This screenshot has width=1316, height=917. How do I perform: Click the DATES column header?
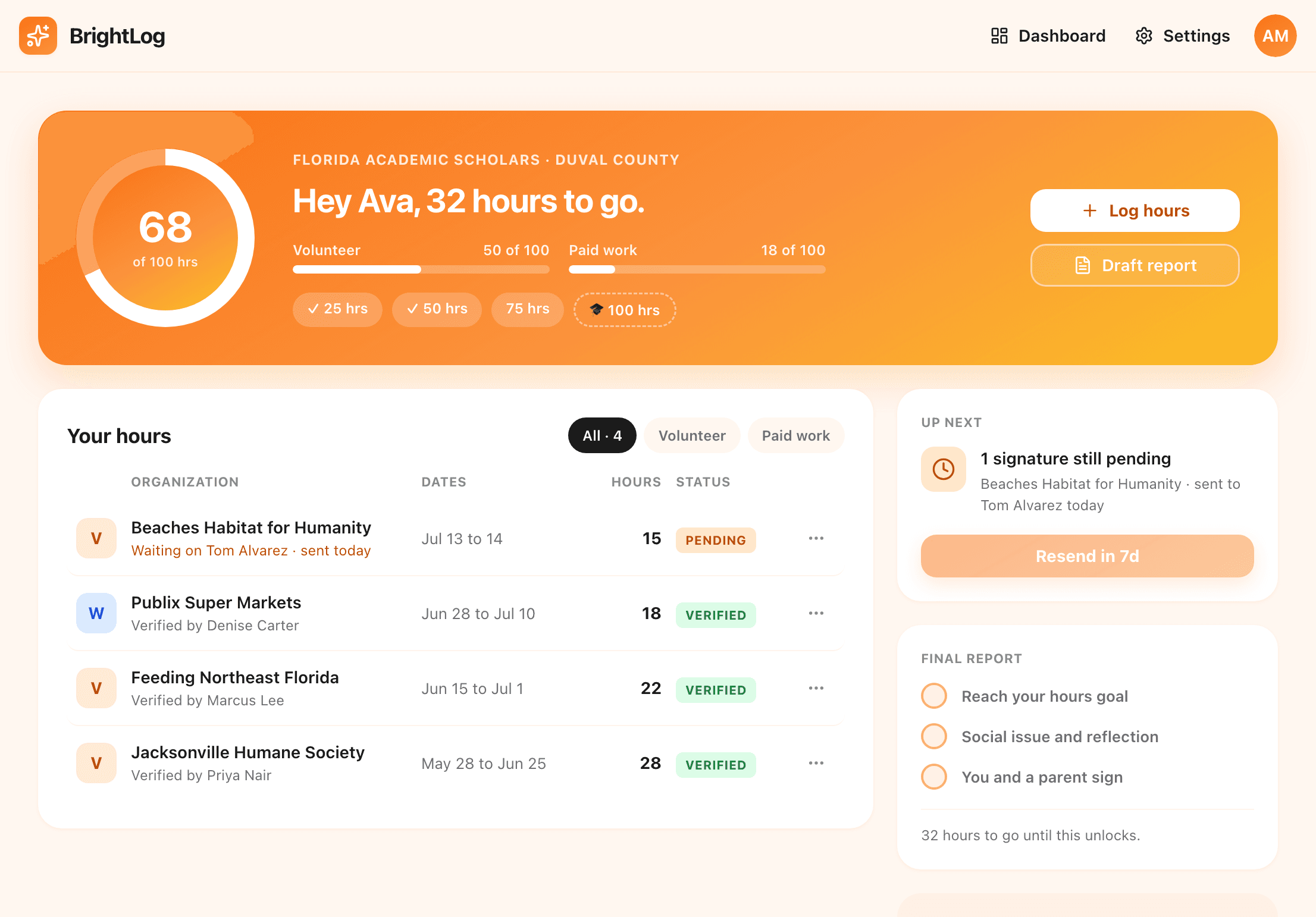[444, 482]
